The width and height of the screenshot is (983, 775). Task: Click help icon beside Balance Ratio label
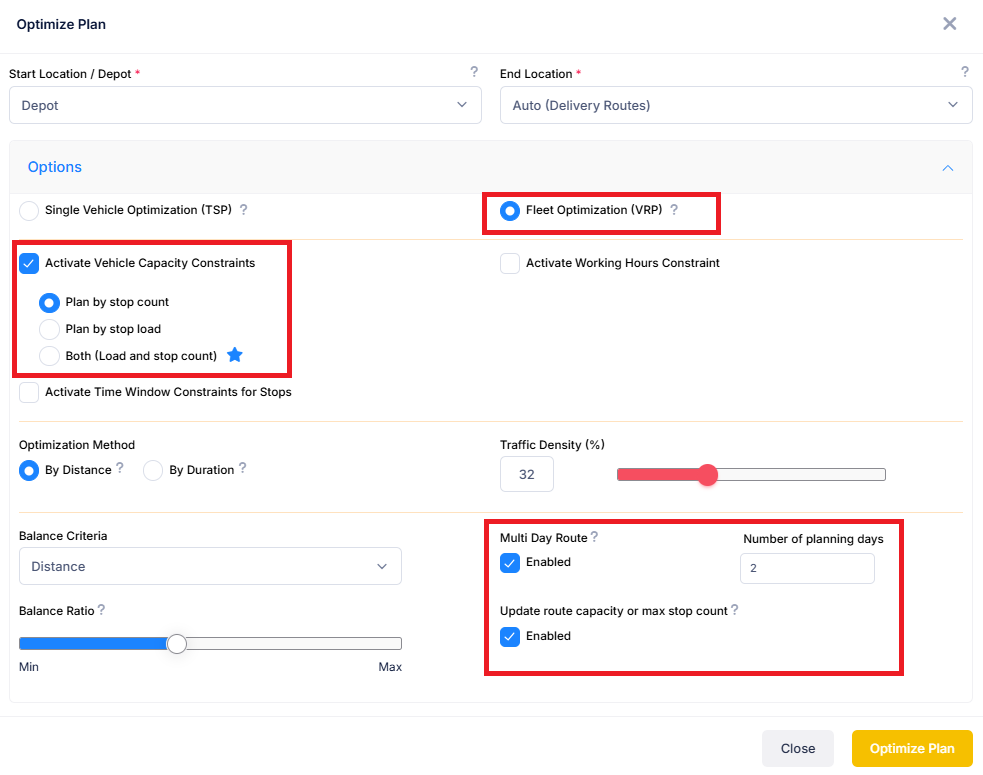[102, 610]
